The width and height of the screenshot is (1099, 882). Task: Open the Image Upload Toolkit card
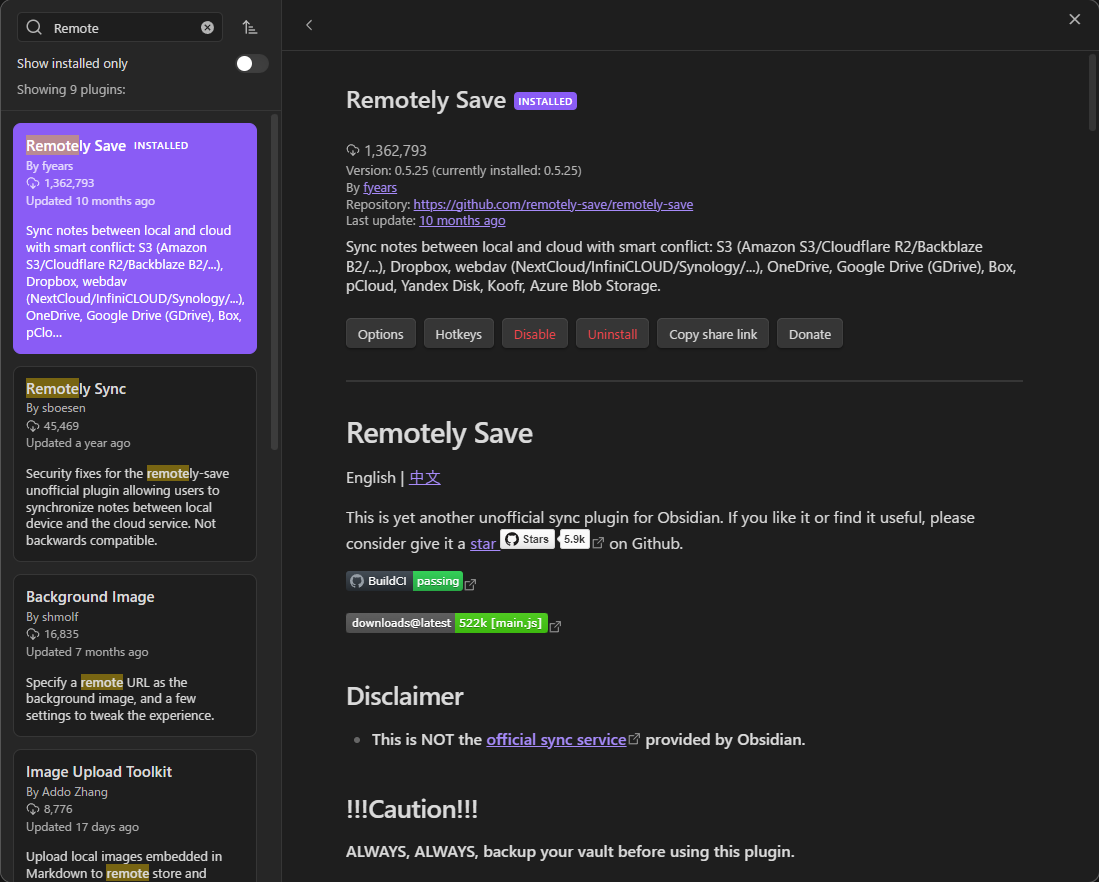pos(135,816)
